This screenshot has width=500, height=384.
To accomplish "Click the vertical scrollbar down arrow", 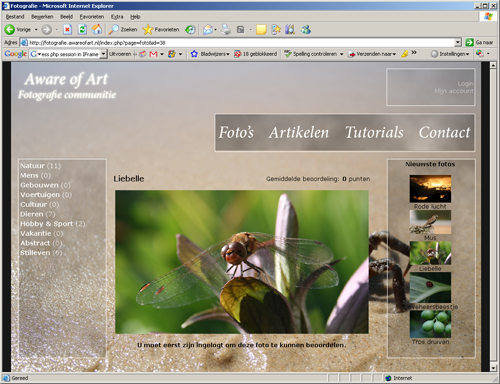I will coord(493,368).
